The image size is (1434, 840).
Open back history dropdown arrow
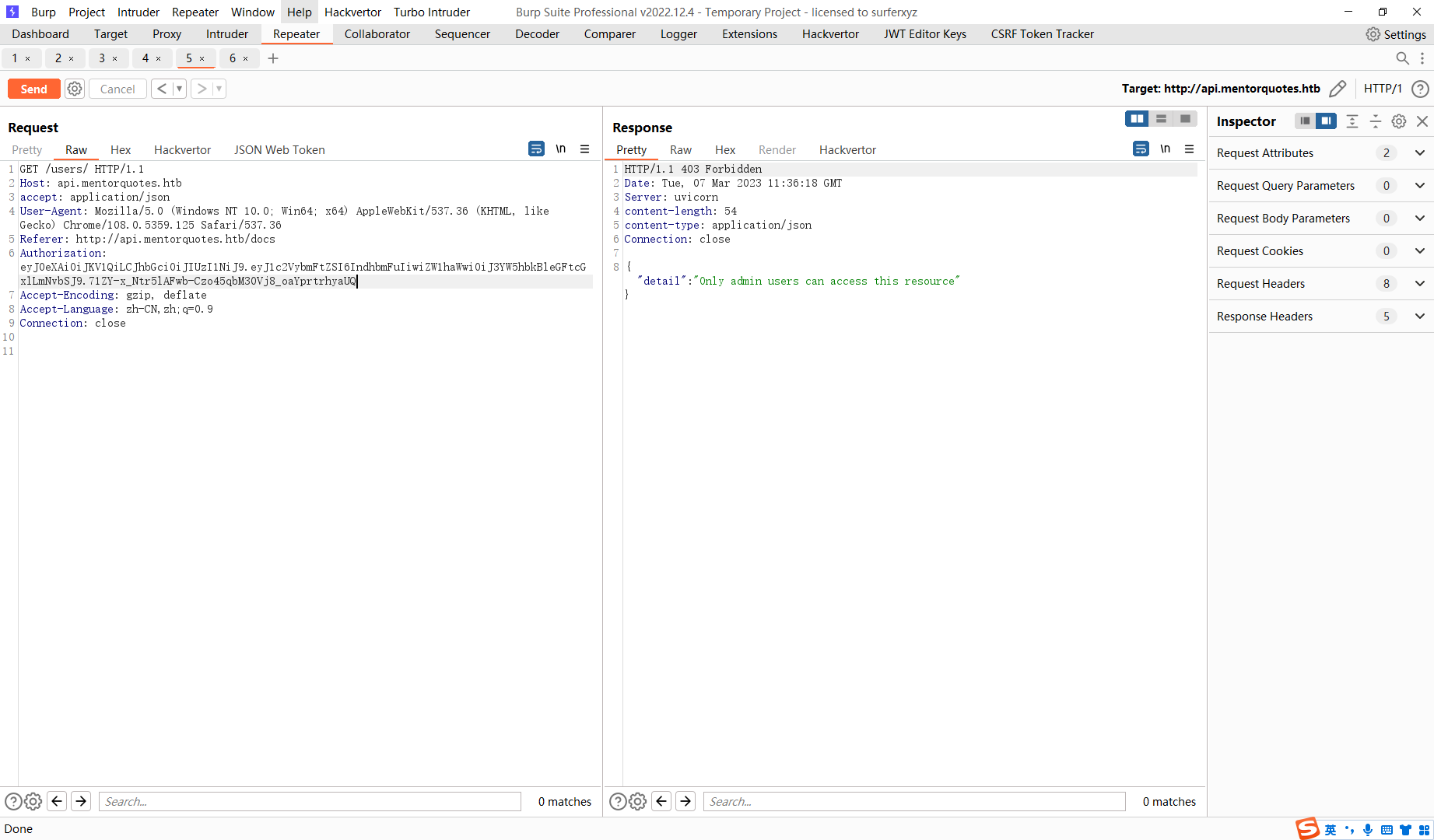coord(180,89)
